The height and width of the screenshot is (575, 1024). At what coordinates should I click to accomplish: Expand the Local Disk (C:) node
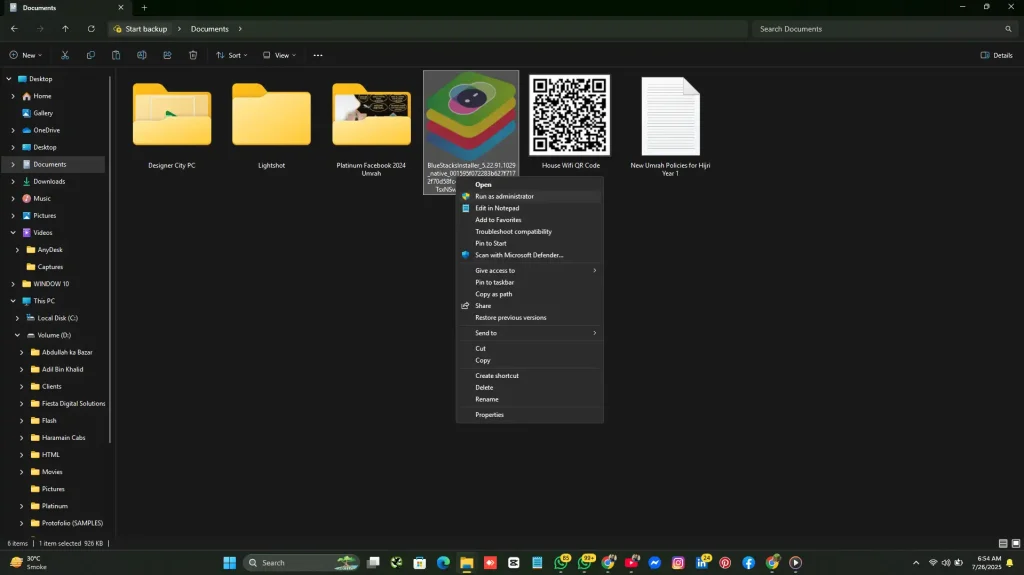18,318
